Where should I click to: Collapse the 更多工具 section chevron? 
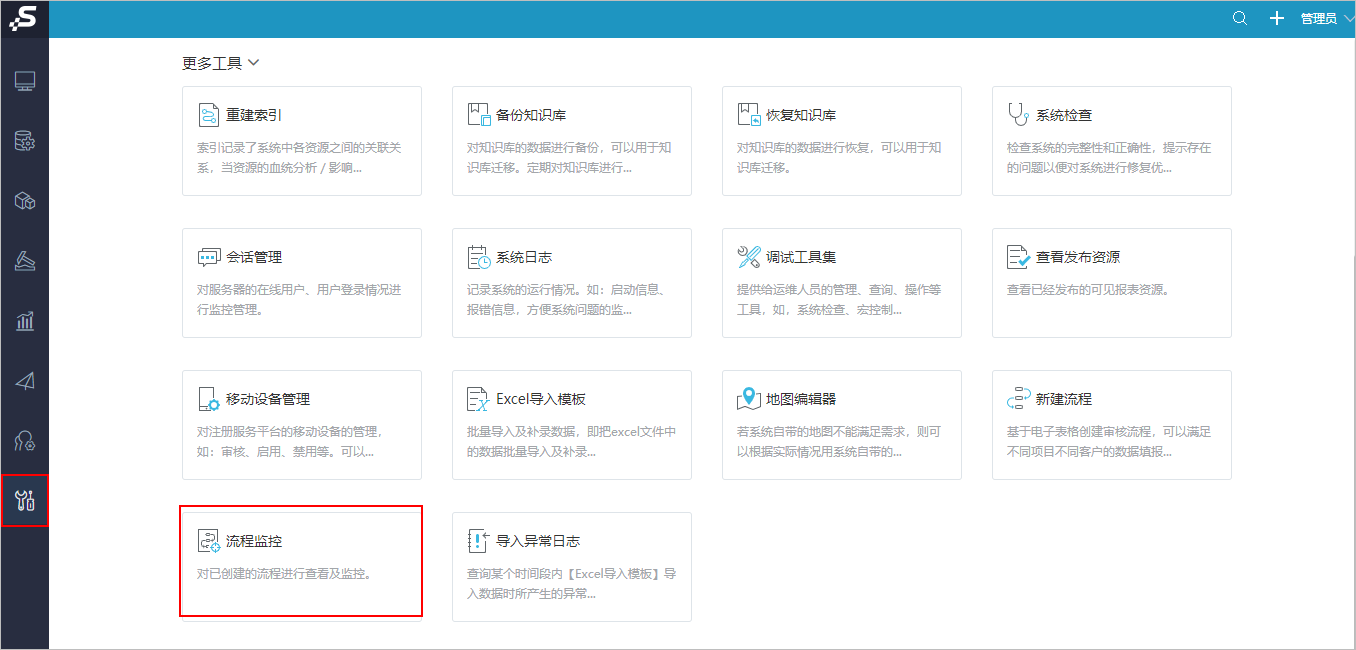253,63
